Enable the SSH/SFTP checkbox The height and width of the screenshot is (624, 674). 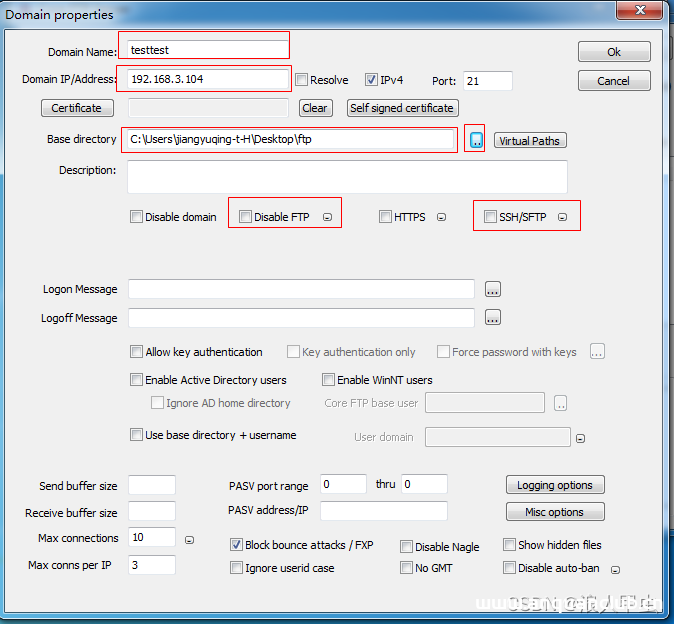[x=490, y=217]
